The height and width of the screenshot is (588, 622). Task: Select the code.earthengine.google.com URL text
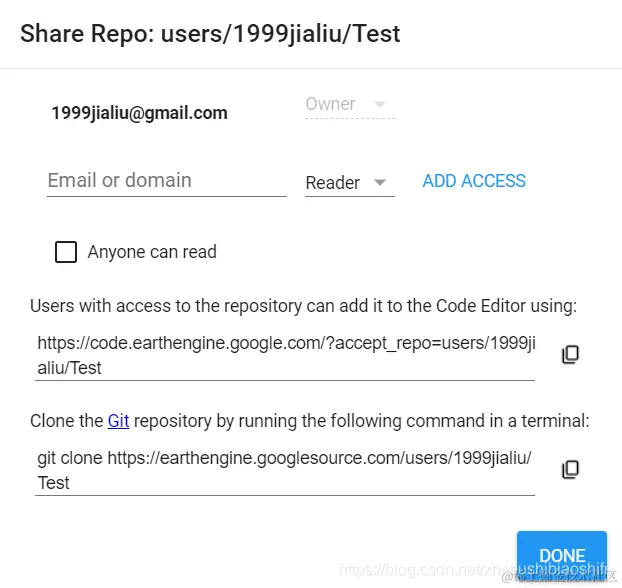(x=286, y=355)
